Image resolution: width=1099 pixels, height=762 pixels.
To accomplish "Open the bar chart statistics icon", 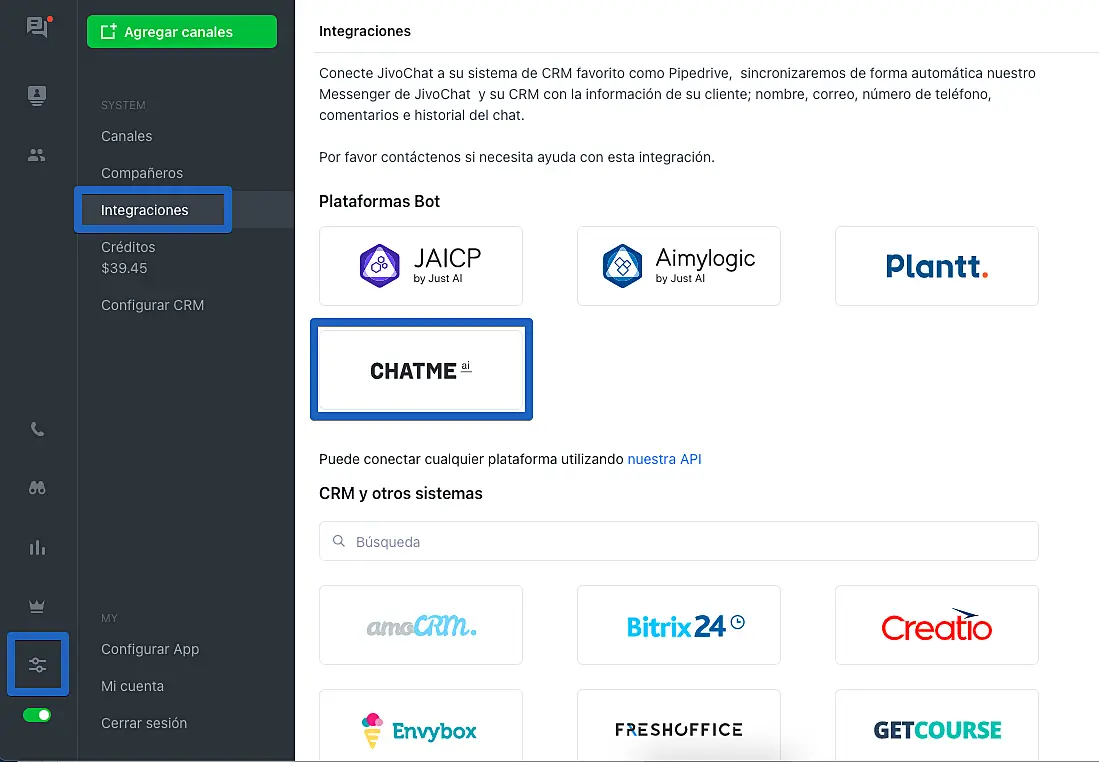I will 37,547.
